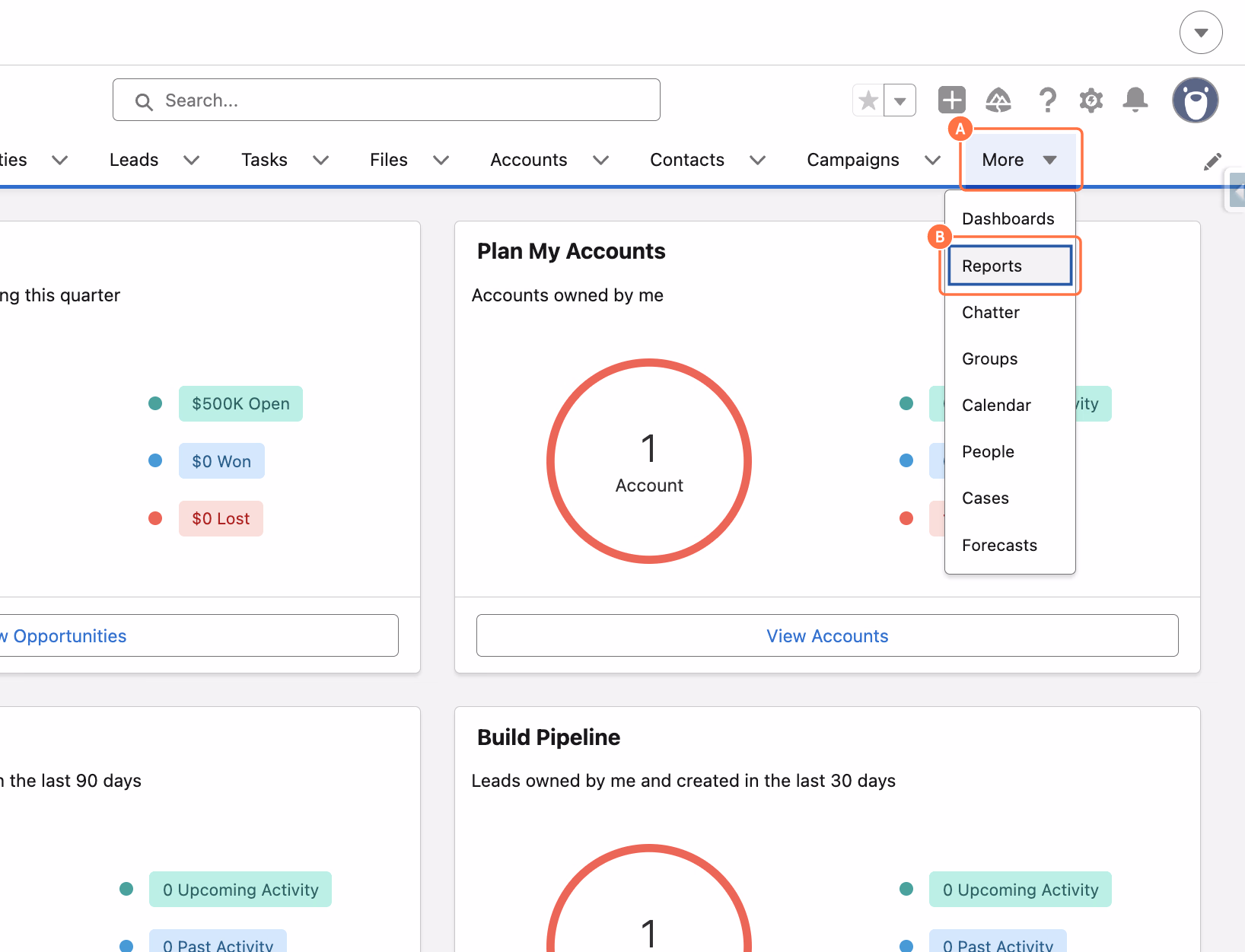The width and height of the screenshot is (1245, 952).
Task: Click the Build Pipeline donut chart
Action: [x=649, y=898]
